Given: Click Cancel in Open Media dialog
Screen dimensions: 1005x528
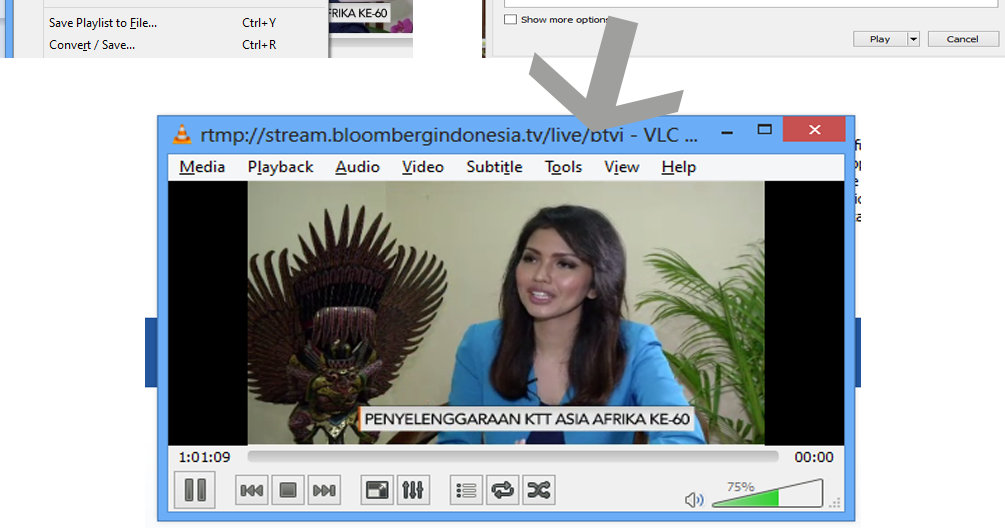Looking at the screenshot, I should pyautogui.click(x=963, y=39).
